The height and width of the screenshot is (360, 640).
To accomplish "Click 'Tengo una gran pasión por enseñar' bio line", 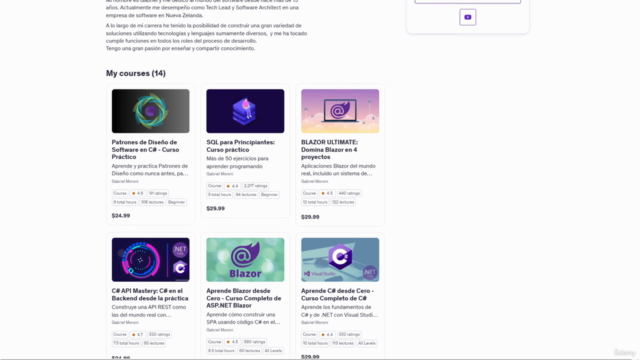I will [x=180, y=48].
